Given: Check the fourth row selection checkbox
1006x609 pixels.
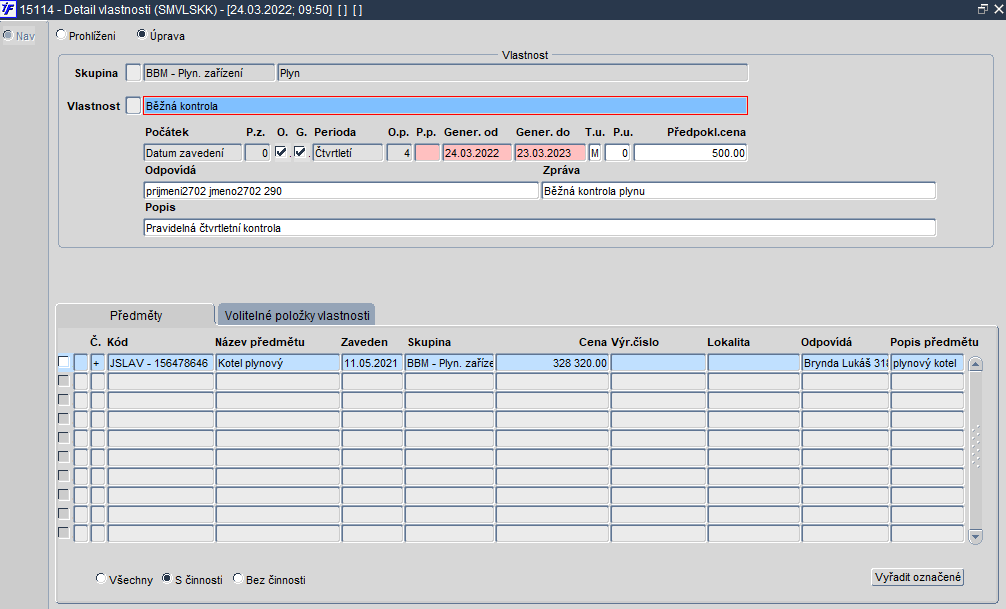Looking at the screenshot, I should point(64,418).
